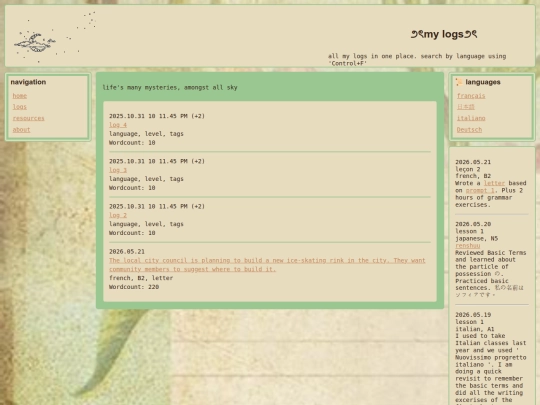The image size is (540, 405).
Task: Click the navigation panel heading
Action: (x=28, y=82)
